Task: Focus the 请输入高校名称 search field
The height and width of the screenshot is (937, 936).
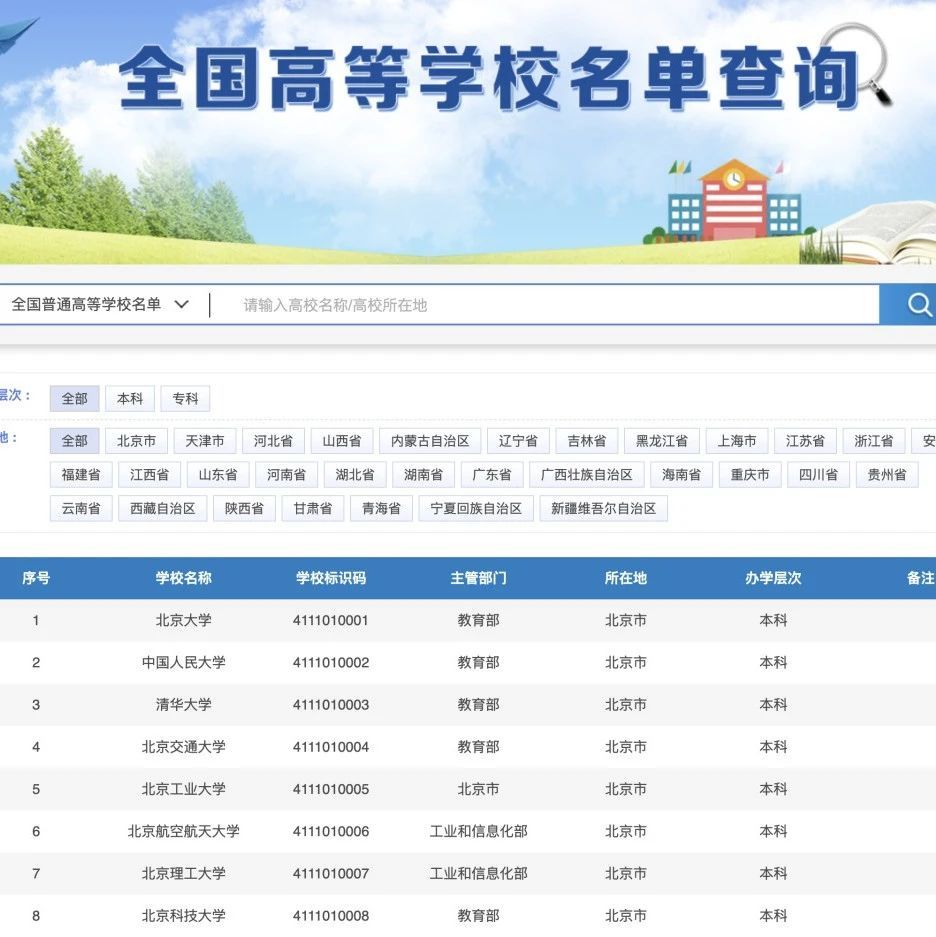Action: (x=544, y=305)
